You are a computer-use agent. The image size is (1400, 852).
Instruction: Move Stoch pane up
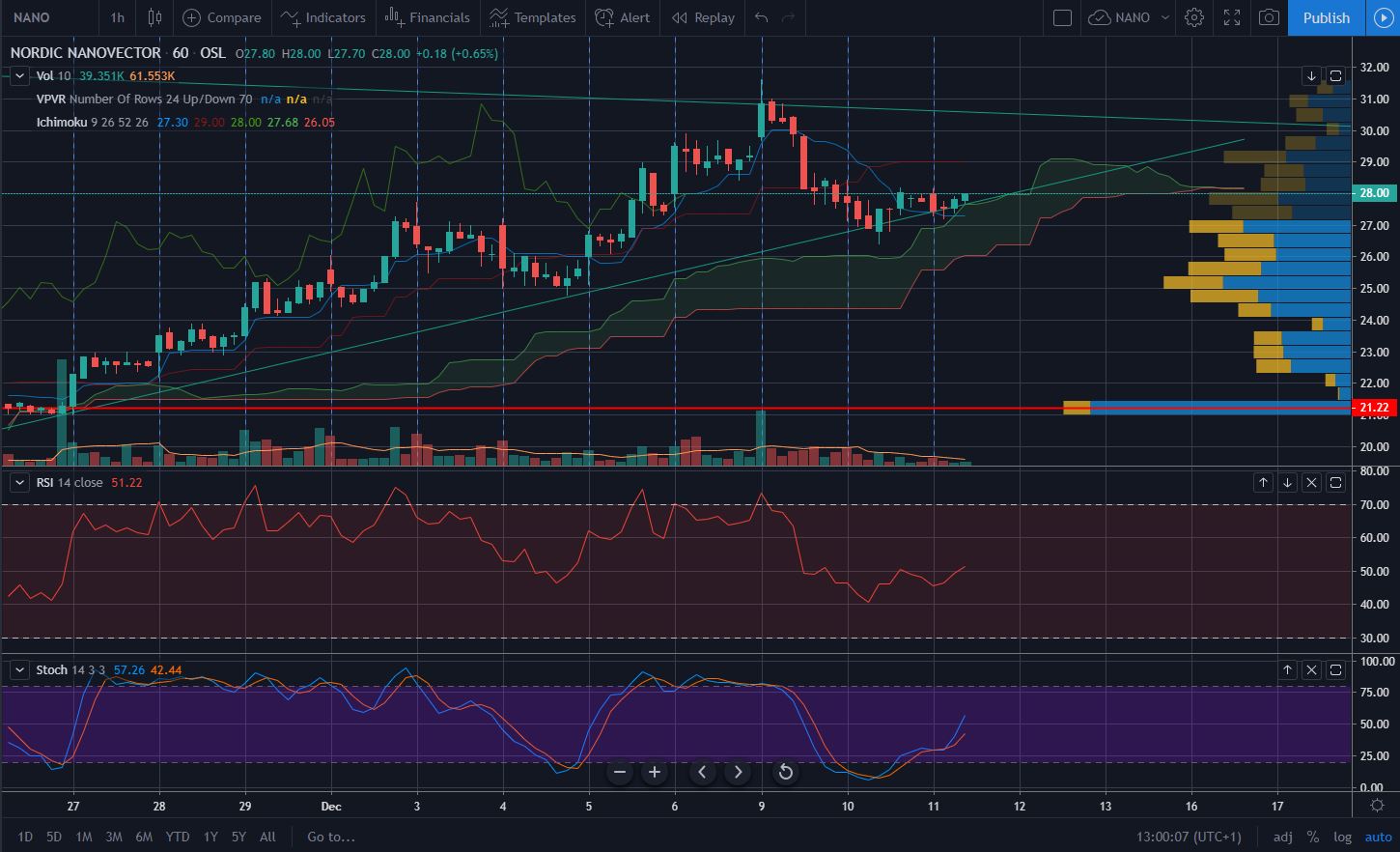1287,669
